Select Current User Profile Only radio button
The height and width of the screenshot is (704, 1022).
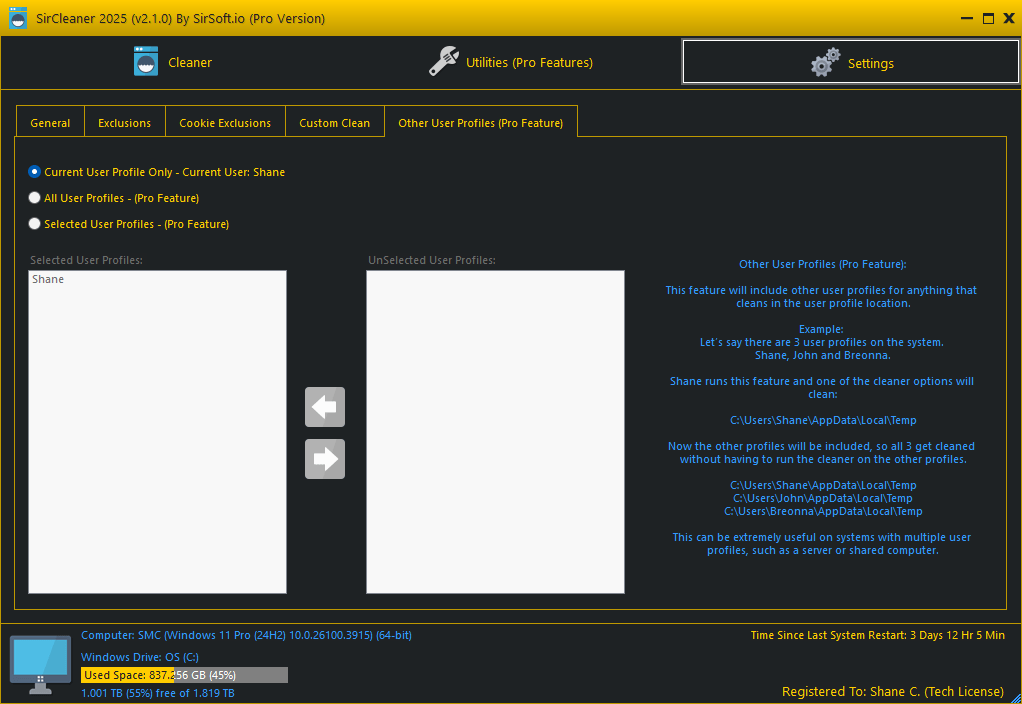(x=35, y=171)
